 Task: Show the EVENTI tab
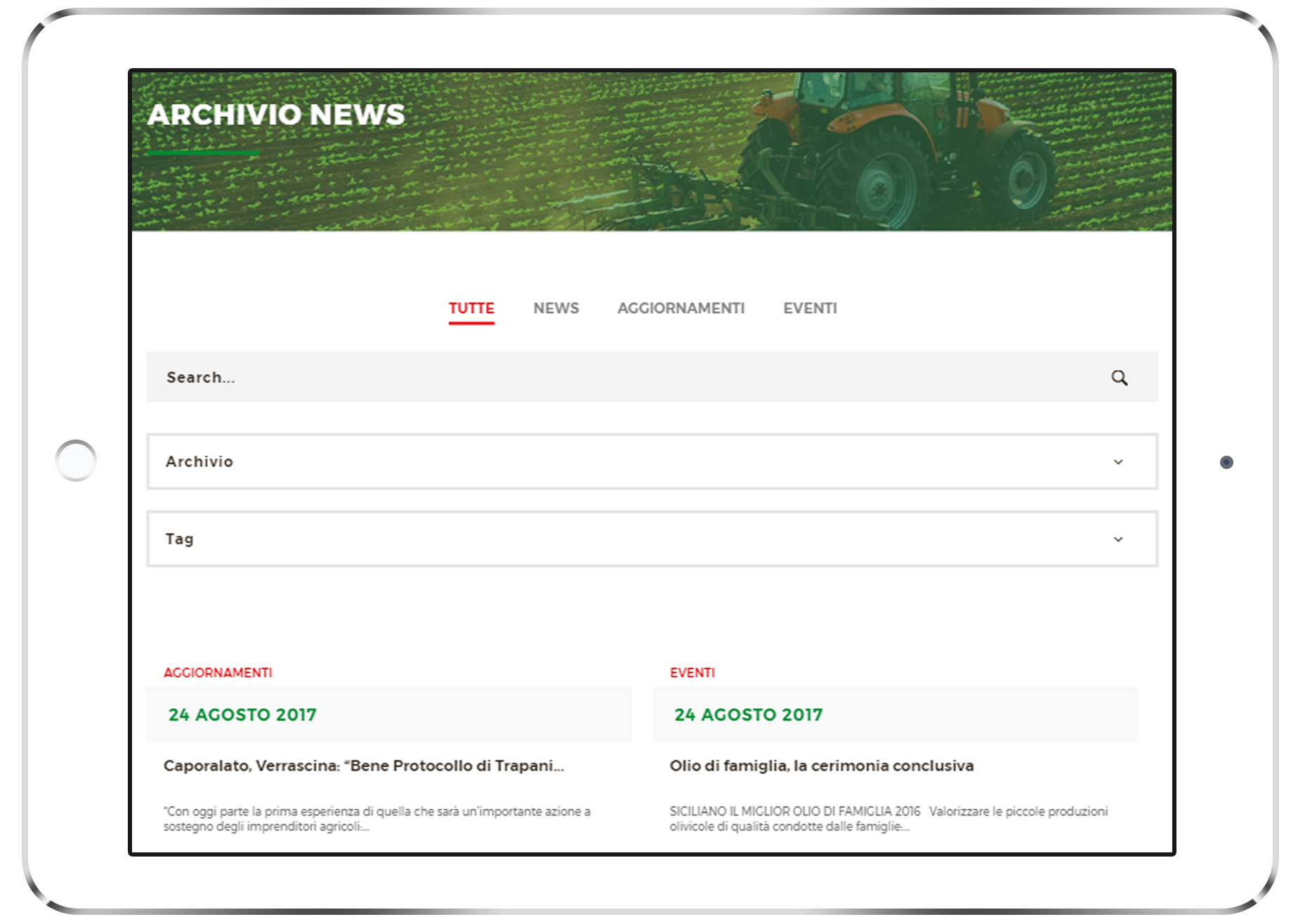click(x=810, y=308)
